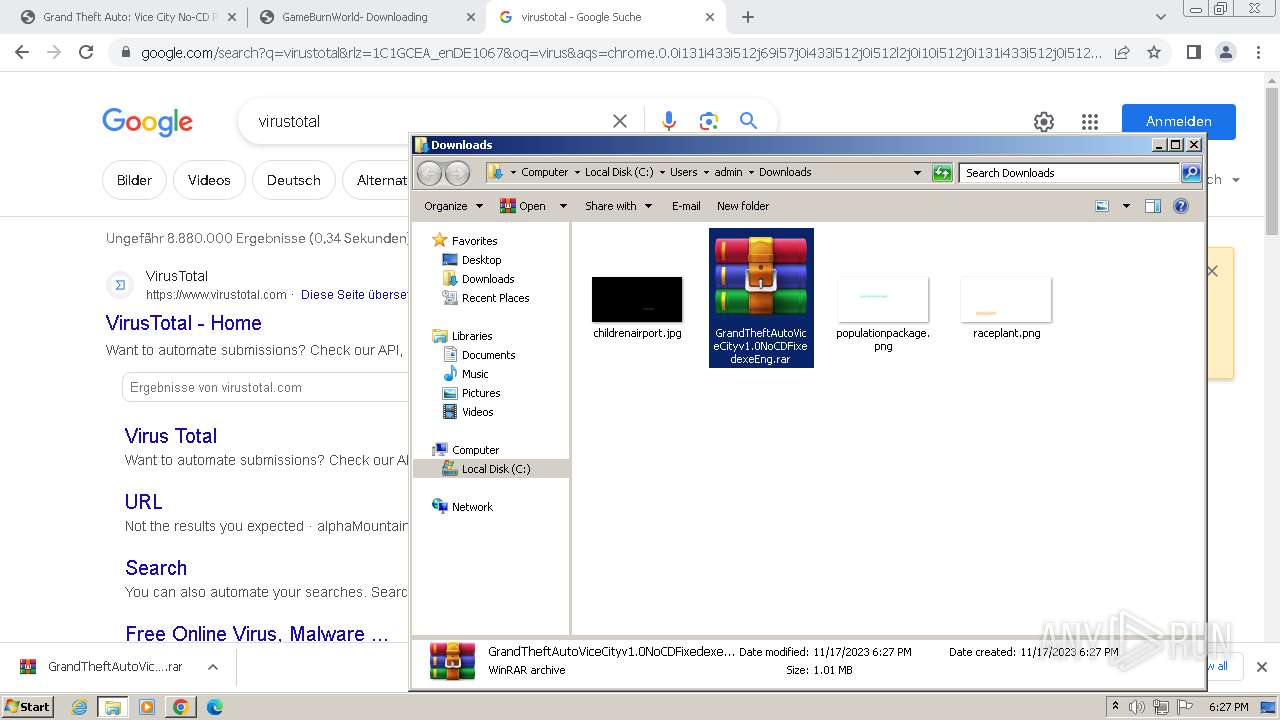Open Organize dropdown menu
Image resolution: width=1280 pixels, height=720 pixels.
click(453, 206)
